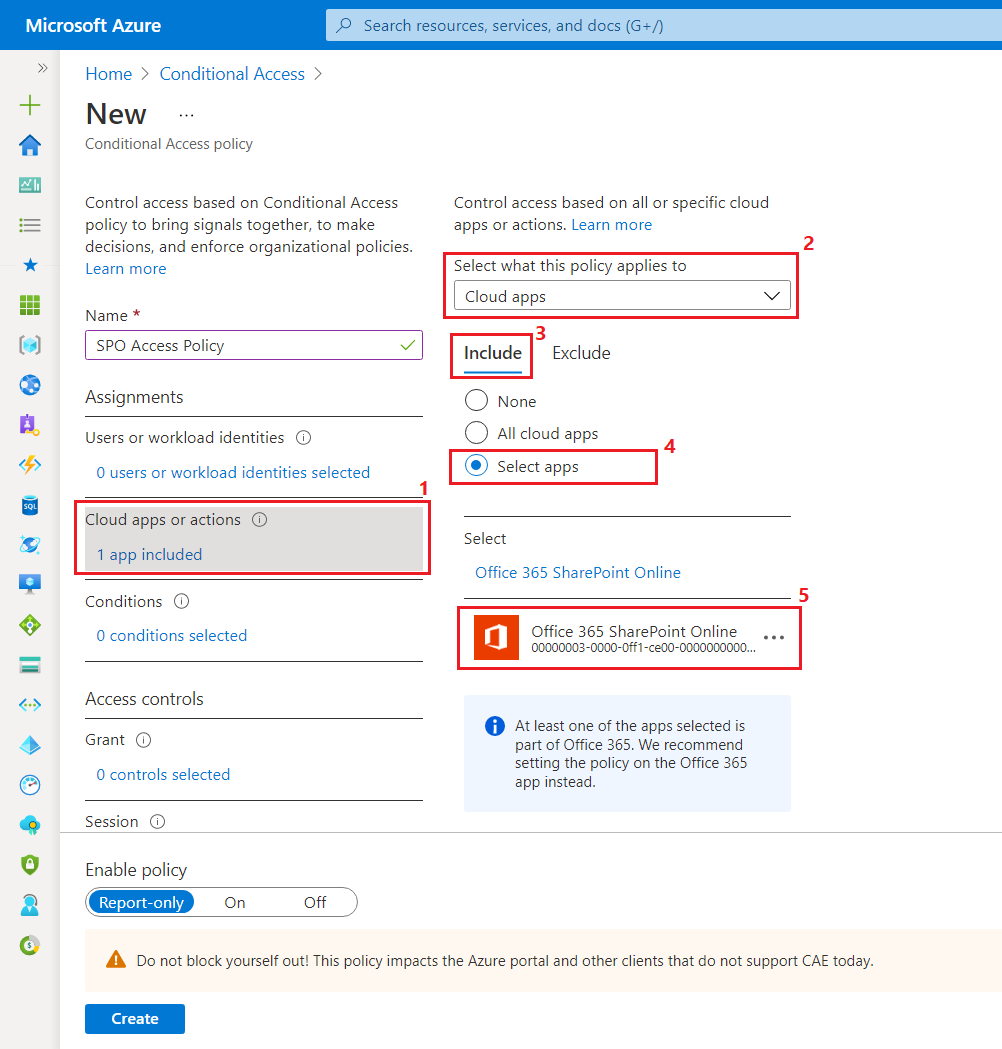Image resolution: width=1002 pixels, height=1049 pixels.
Task: Open the Resource groups cube icon
Action: point(29,345)
